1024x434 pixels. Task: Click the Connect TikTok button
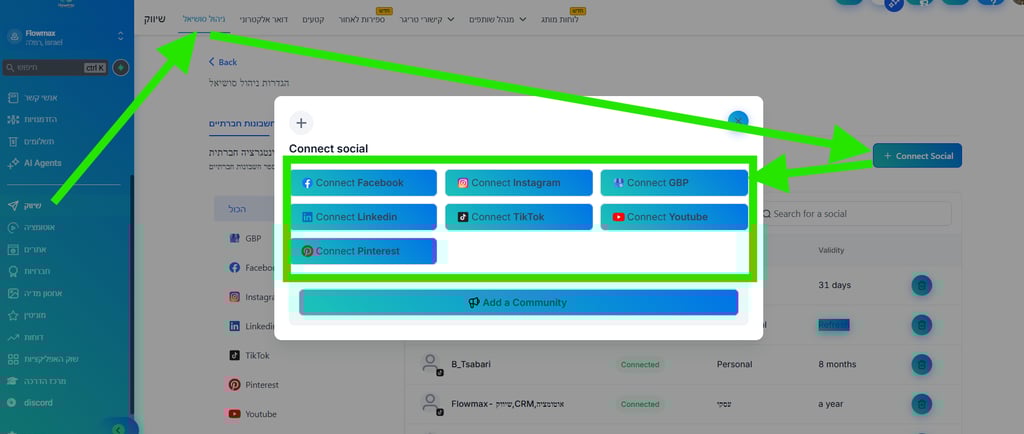pos(519,217)
